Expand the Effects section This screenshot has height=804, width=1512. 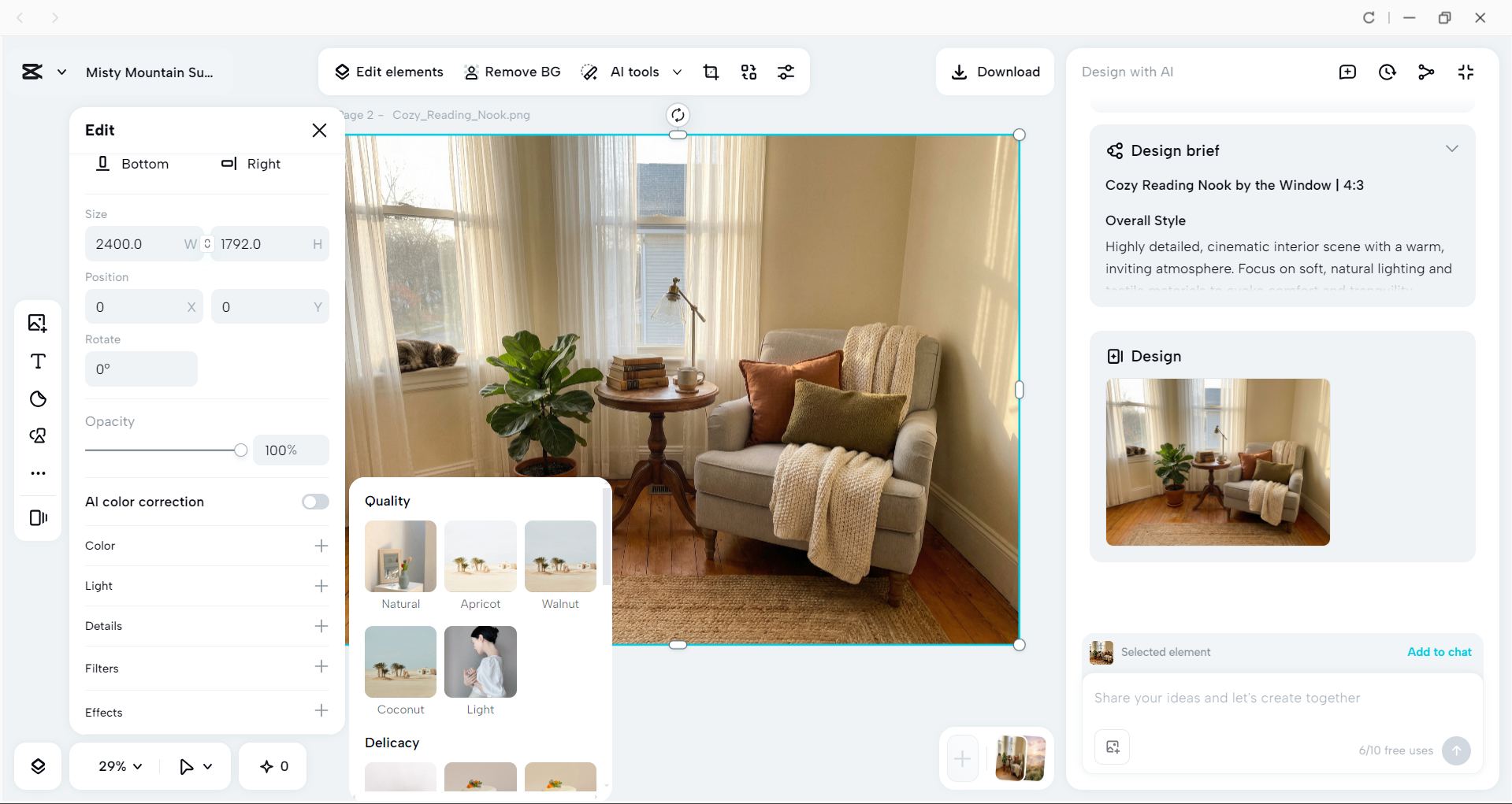(x=321, y=711)
